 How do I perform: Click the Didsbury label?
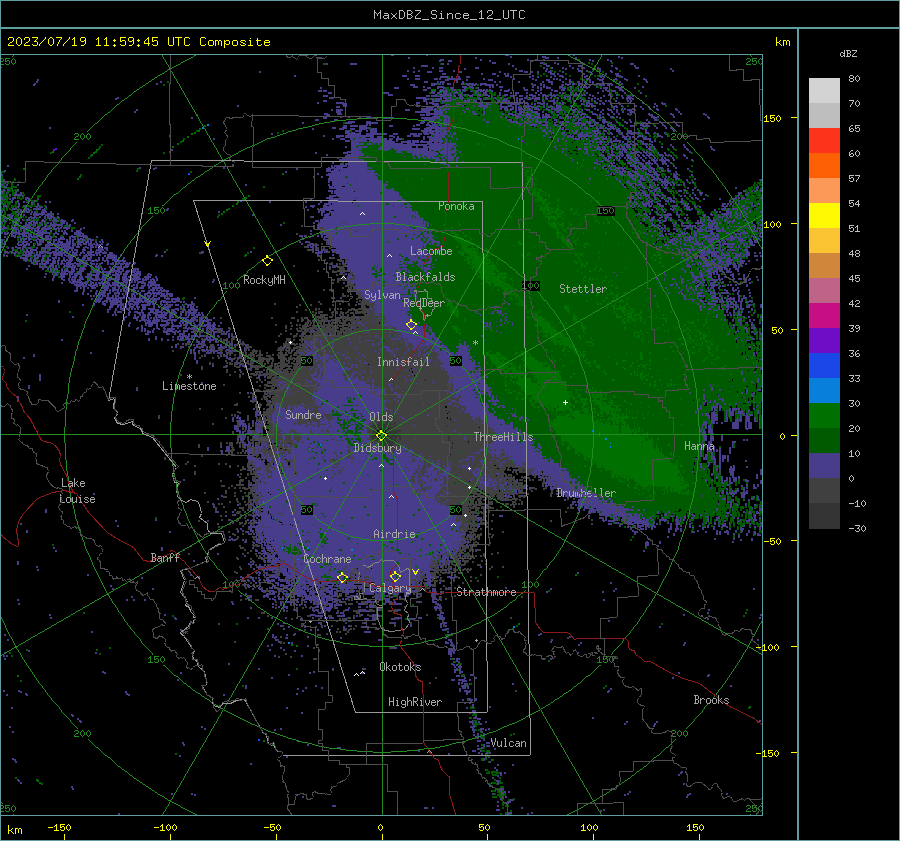pos(377,448)
